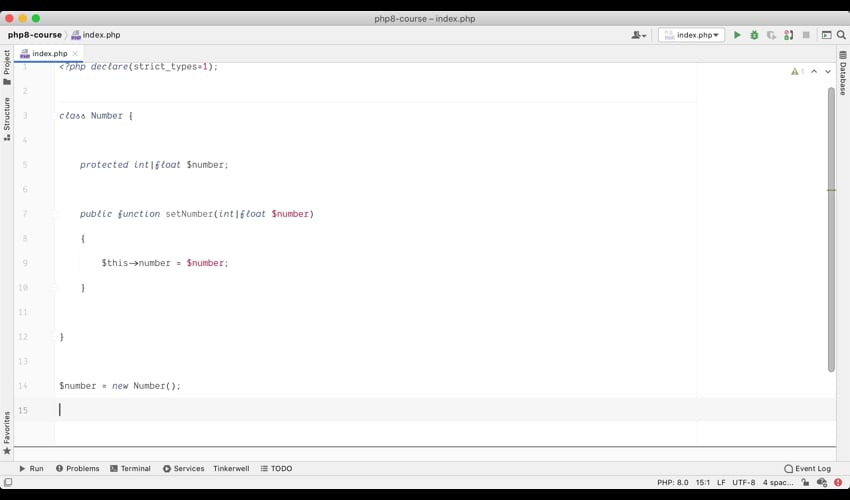Collapse the class Number fold marker
Viewport: 850px width, 500px height.
coord(54,116)
